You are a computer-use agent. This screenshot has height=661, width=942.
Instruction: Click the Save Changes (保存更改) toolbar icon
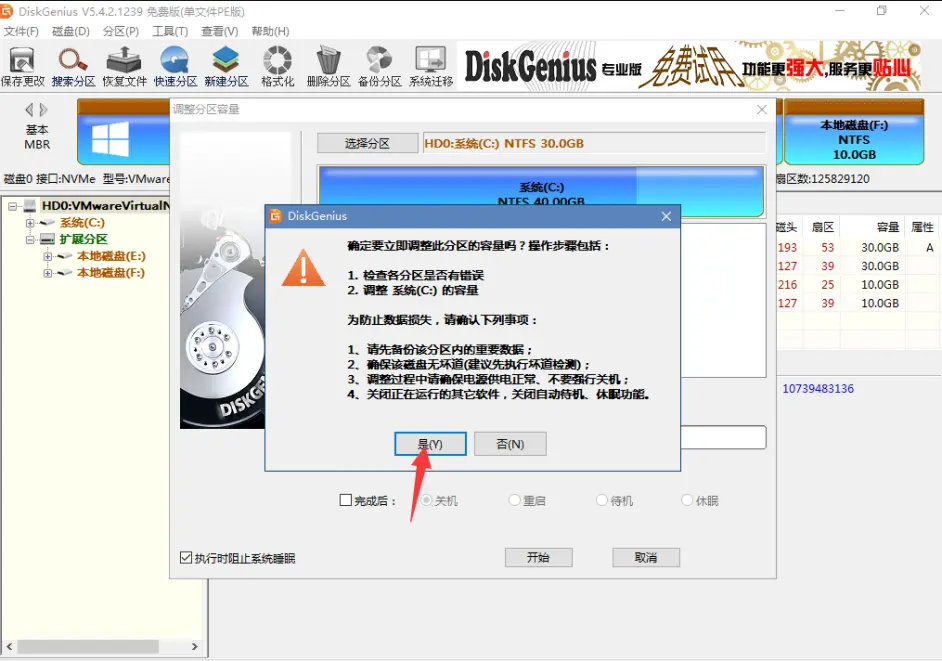click(23, 67)
